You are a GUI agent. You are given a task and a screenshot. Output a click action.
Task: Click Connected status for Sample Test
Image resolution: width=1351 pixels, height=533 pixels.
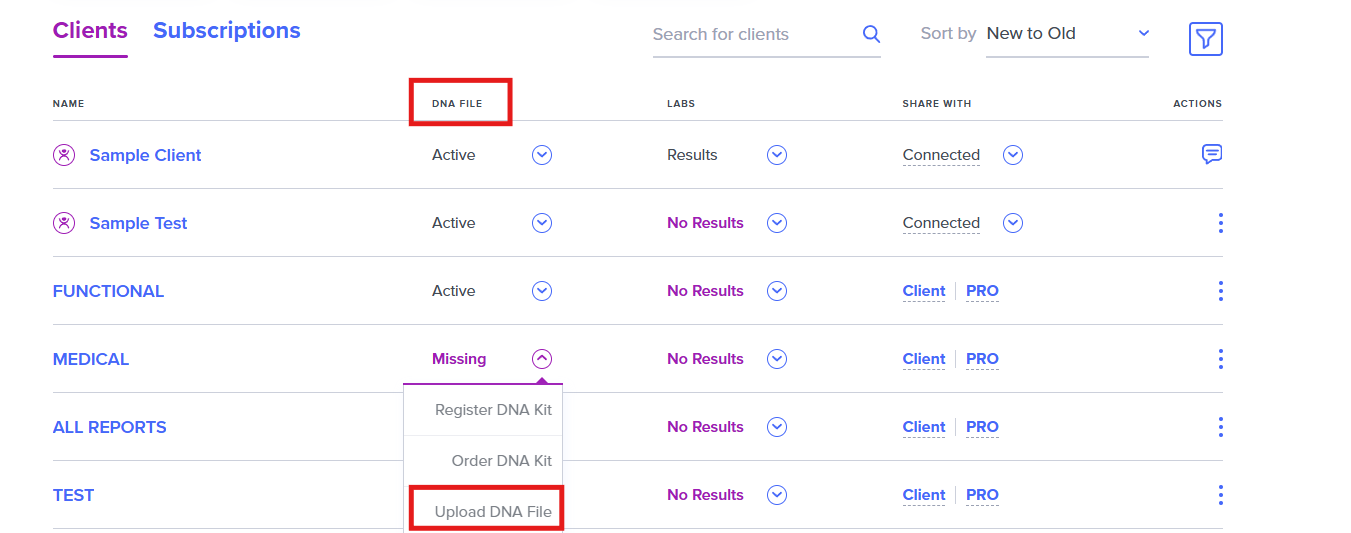(941, 223)
